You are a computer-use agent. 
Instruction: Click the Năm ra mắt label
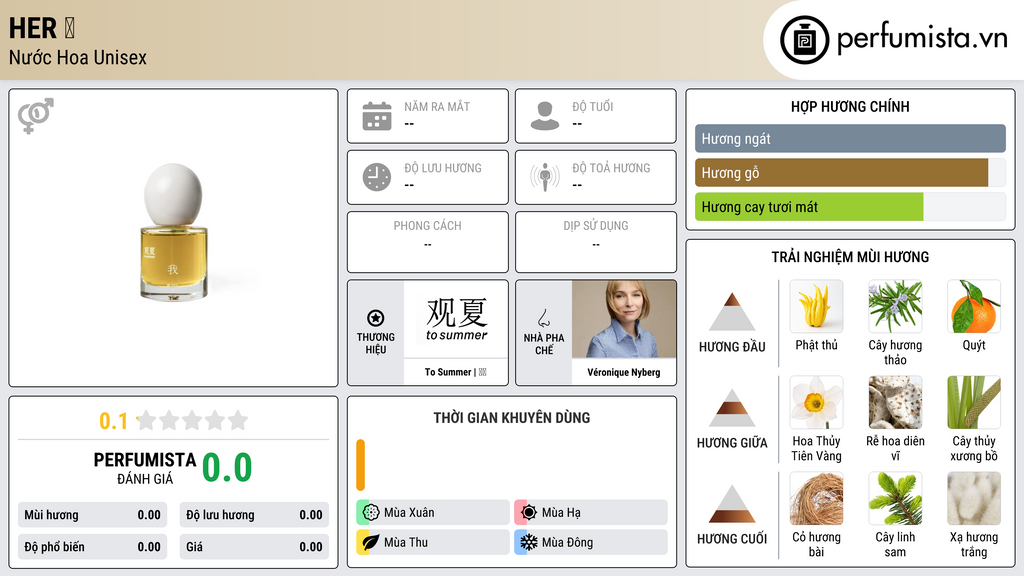[437, 106]
